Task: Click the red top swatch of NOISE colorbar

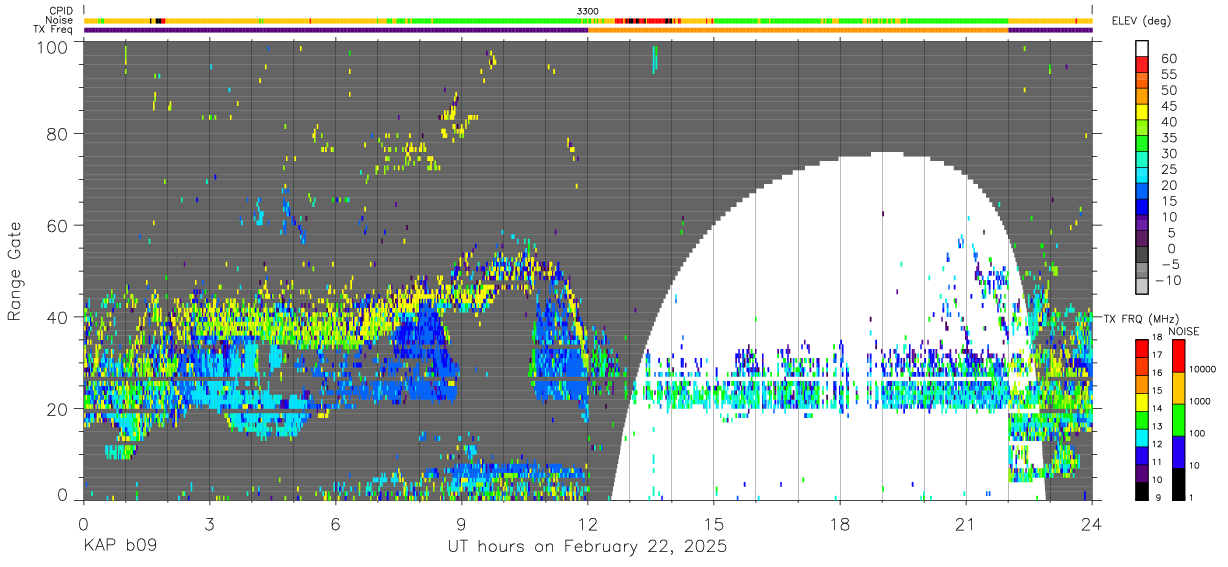Action: (1179, 355)
